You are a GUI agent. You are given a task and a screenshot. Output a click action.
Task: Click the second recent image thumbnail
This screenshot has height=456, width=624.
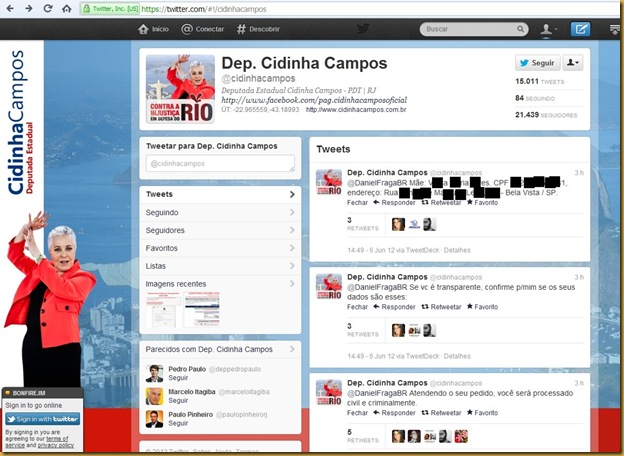pyautogui.click(x=201, y=309)
